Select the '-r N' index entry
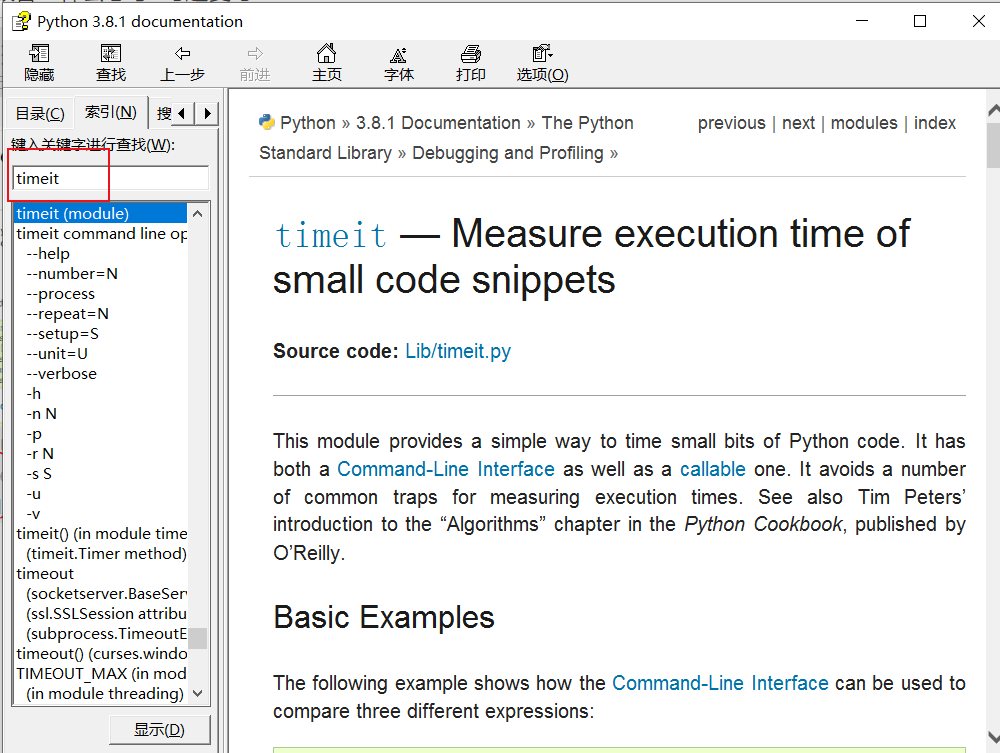Viewport: 1000px width, 753px height. [40, 453]
